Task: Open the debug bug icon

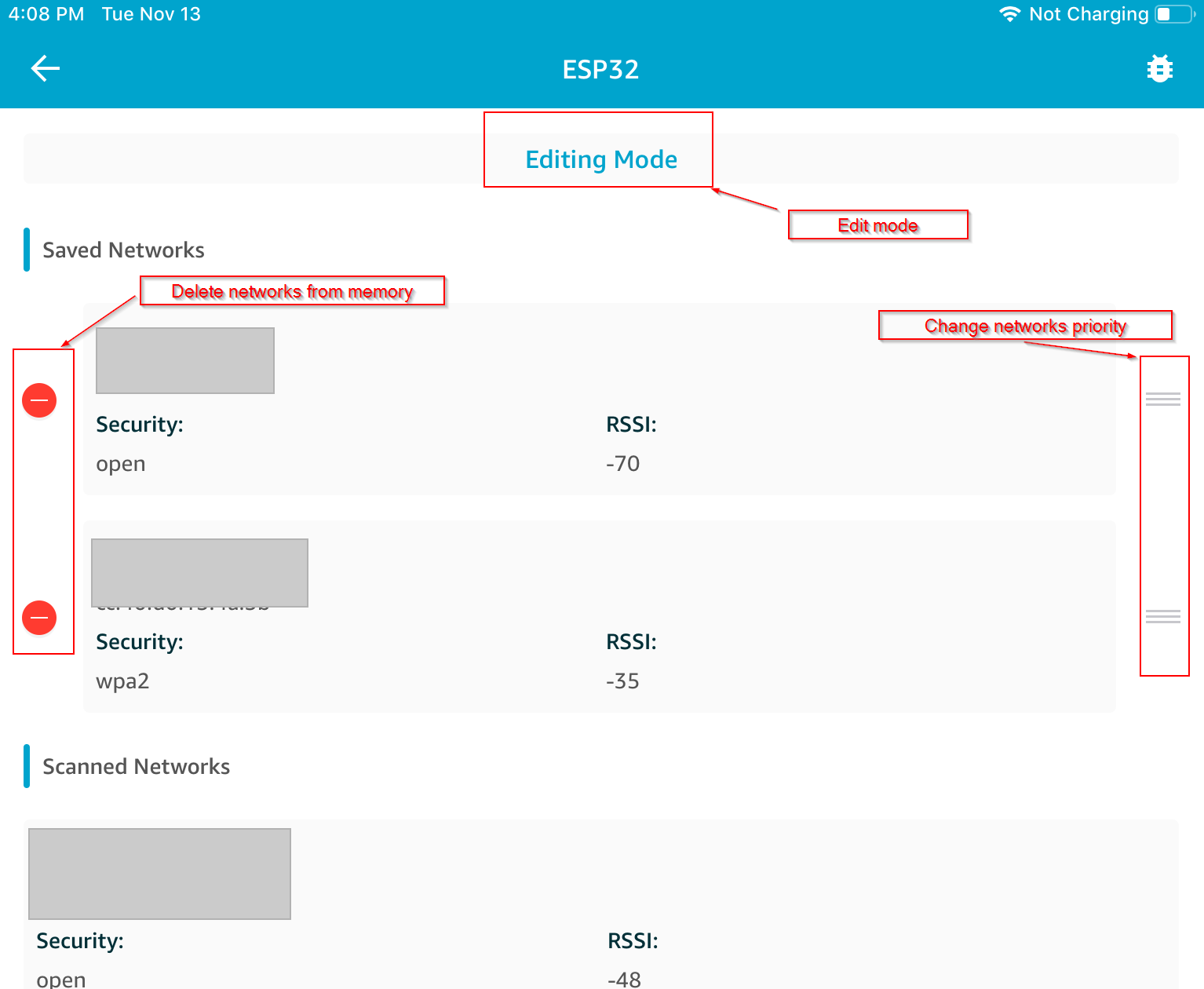Action: point(1159,68)
